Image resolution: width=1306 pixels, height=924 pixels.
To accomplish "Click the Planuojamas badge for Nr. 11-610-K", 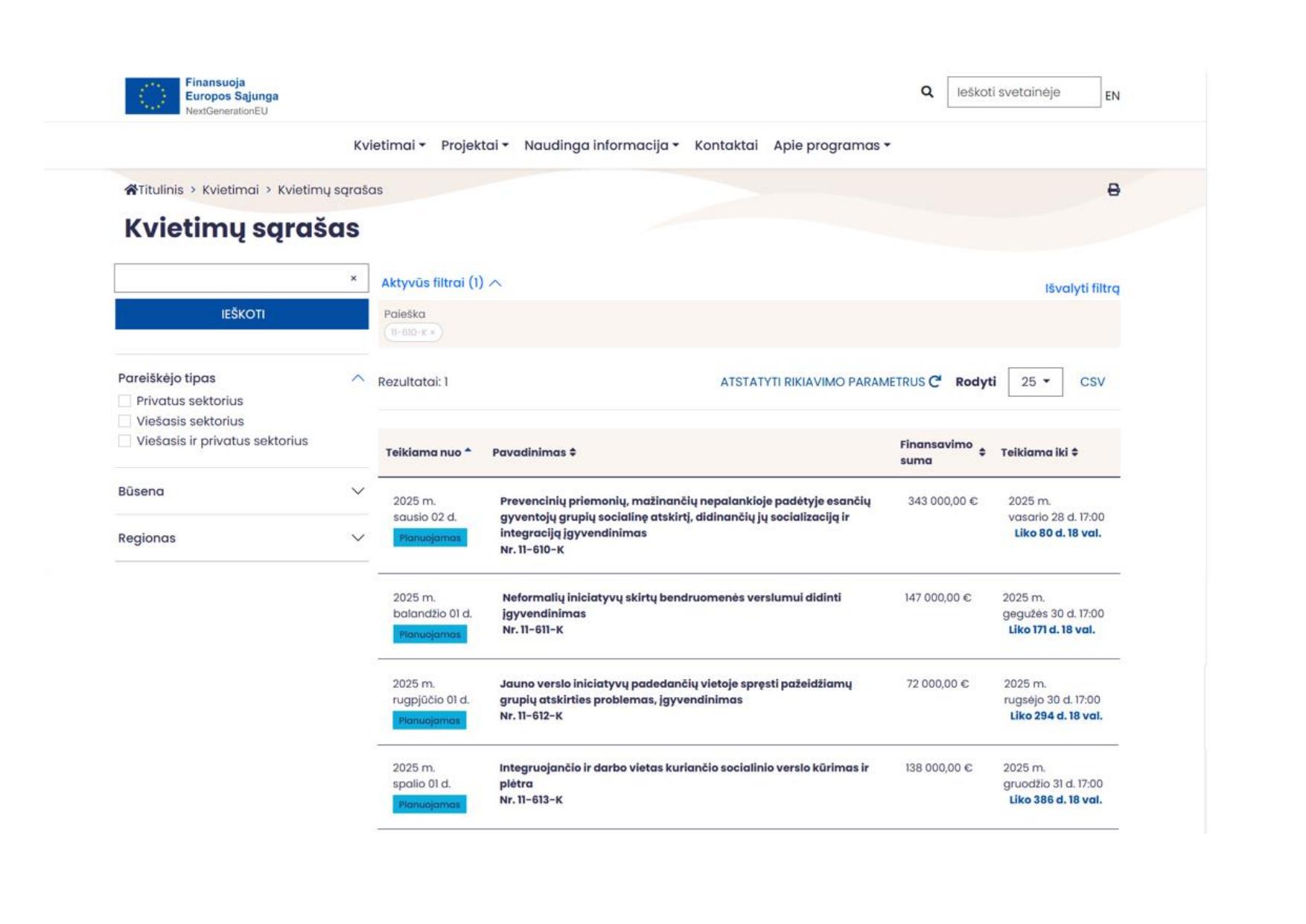I will (430, 538).
